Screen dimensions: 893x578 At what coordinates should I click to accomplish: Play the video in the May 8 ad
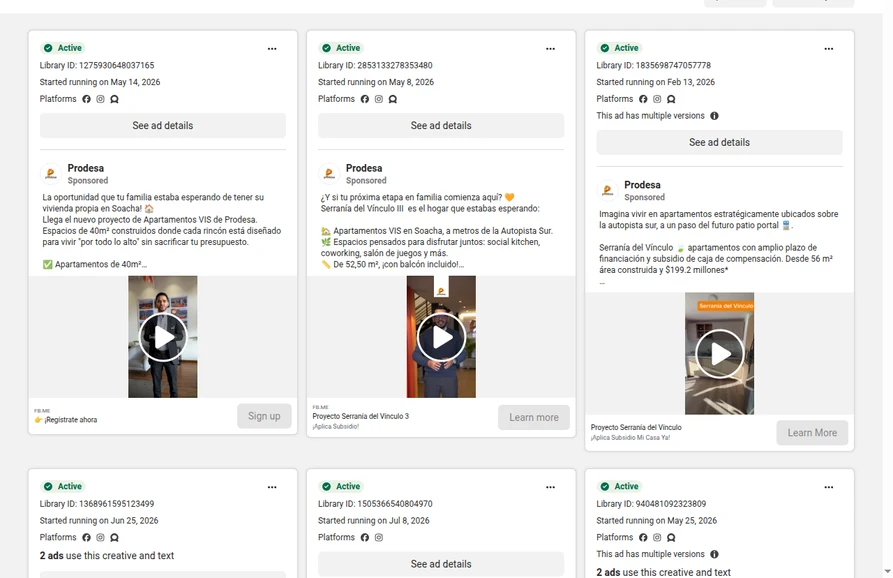pos(441,337)
